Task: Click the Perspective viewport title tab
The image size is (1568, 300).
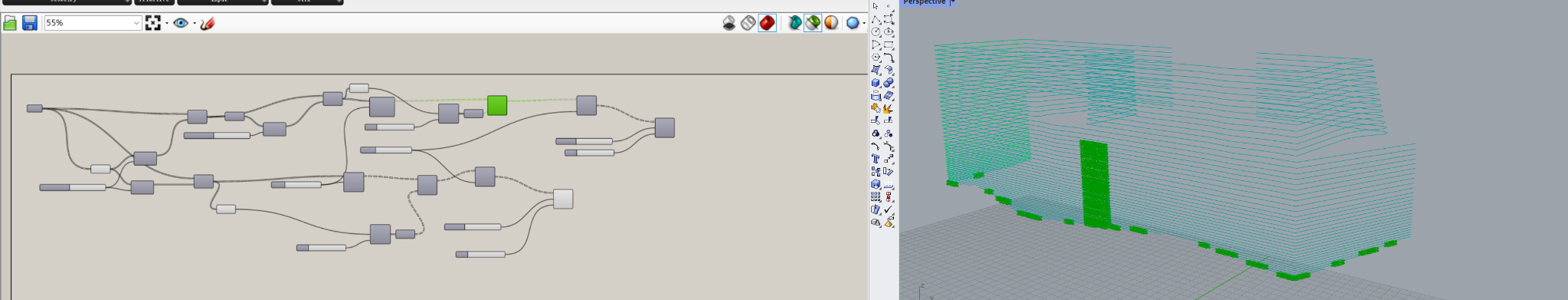Action: 924,2
